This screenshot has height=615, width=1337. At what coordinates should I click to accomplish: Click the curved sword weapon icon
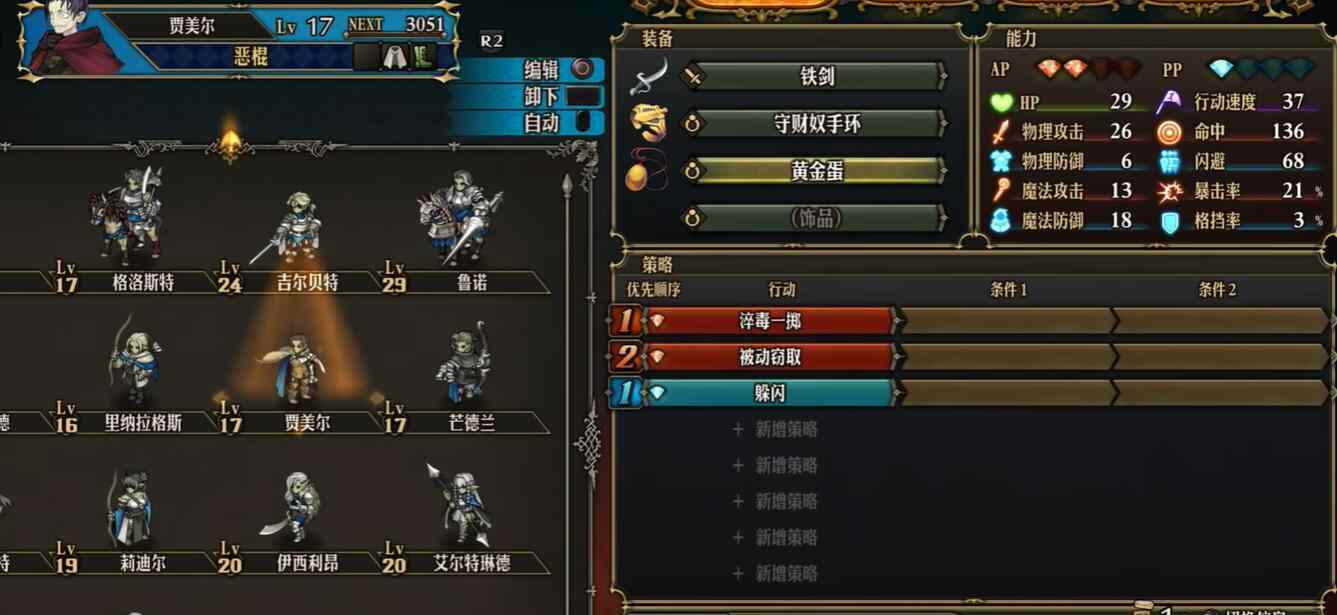pyautogui.click(x=648, y=76)
